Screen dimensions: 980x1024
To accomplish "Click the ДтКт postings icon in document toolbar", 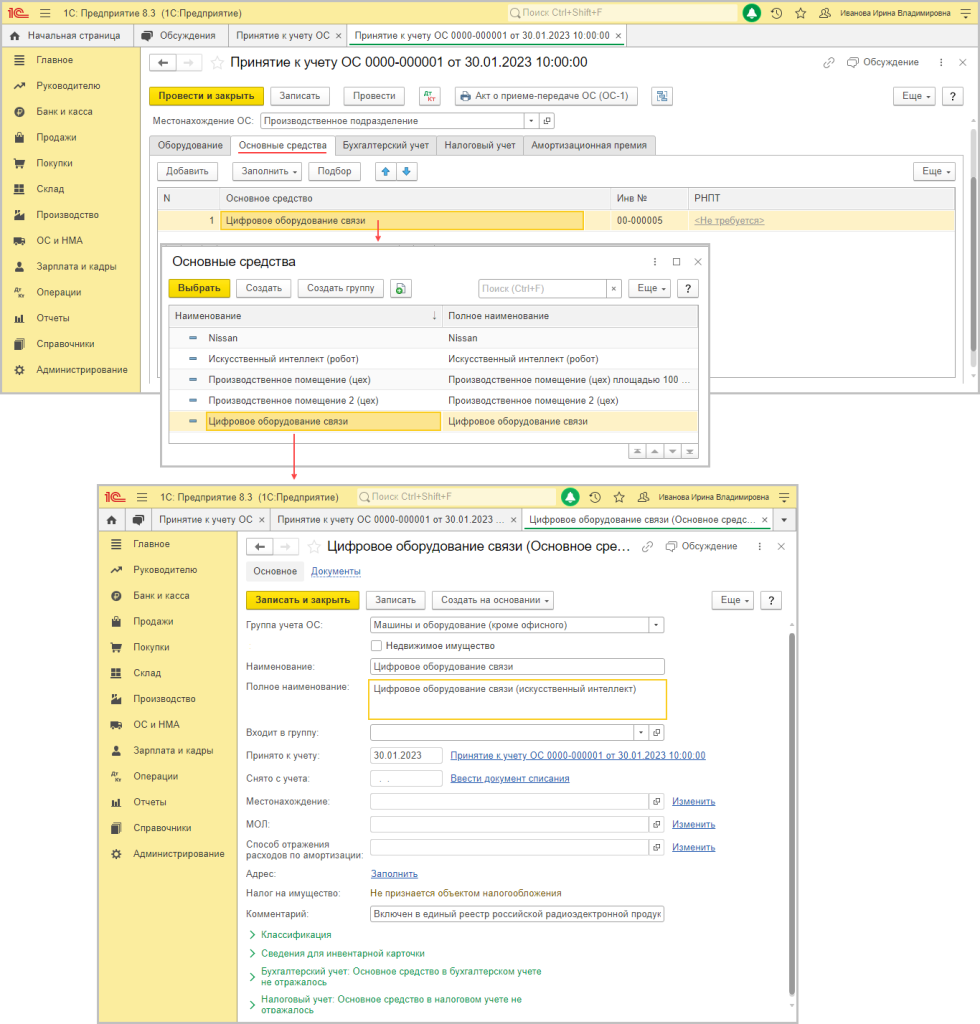I will (430, 96).
